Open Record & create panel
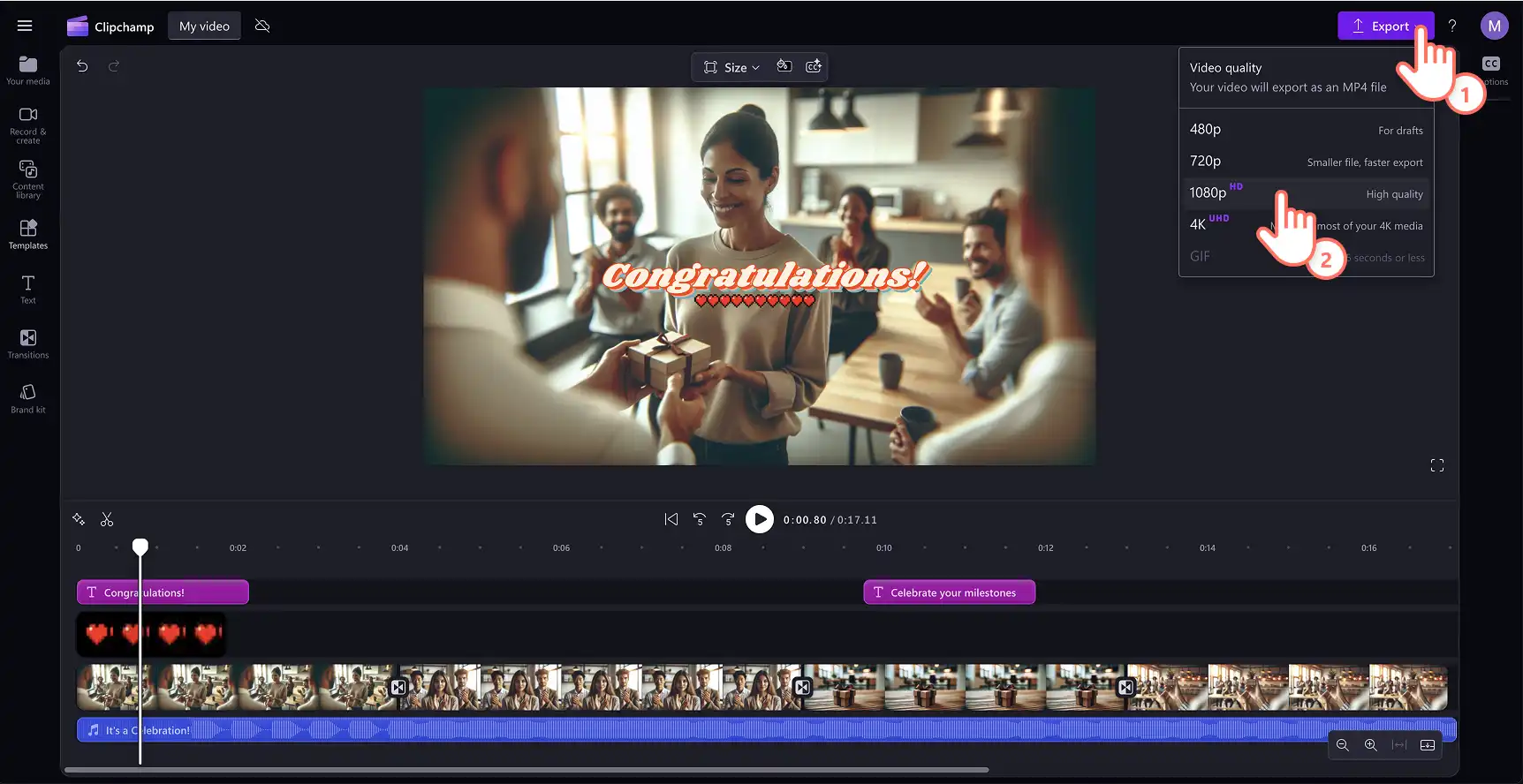 pyautogui.click(x=28, y=125)
